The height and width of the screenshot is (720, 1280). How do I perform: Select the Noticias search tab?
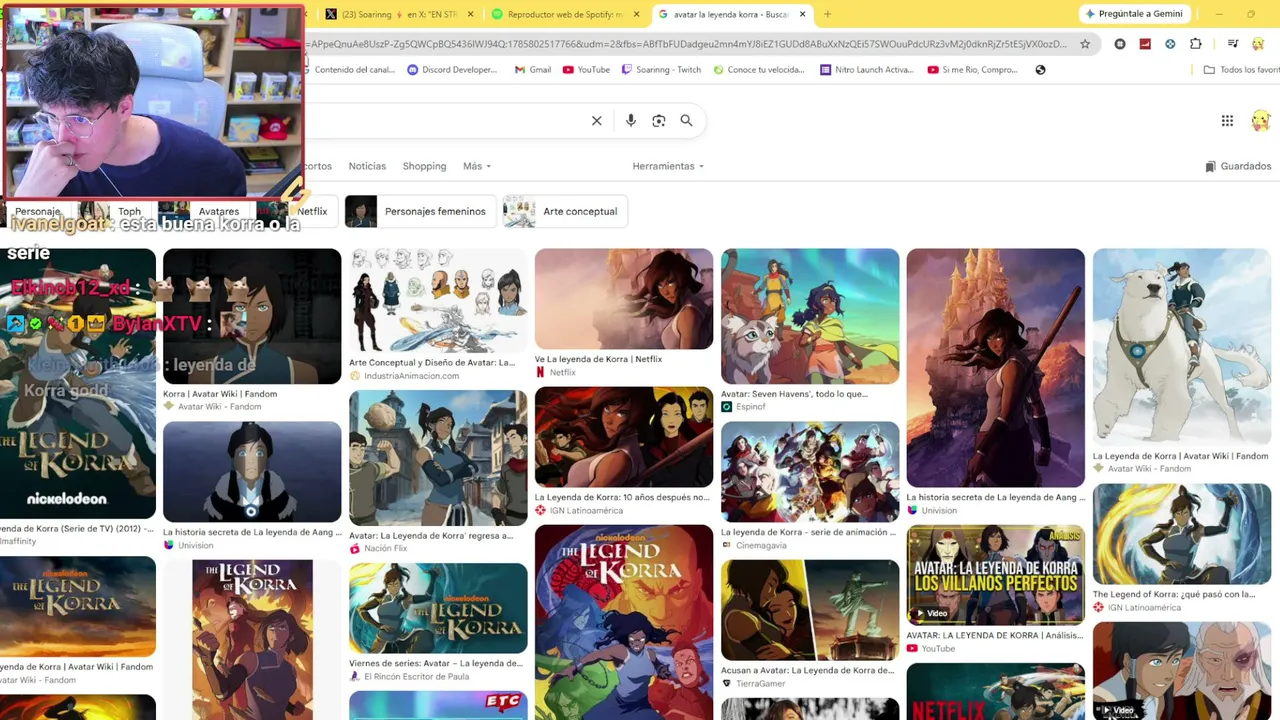[x=367, y=166]
